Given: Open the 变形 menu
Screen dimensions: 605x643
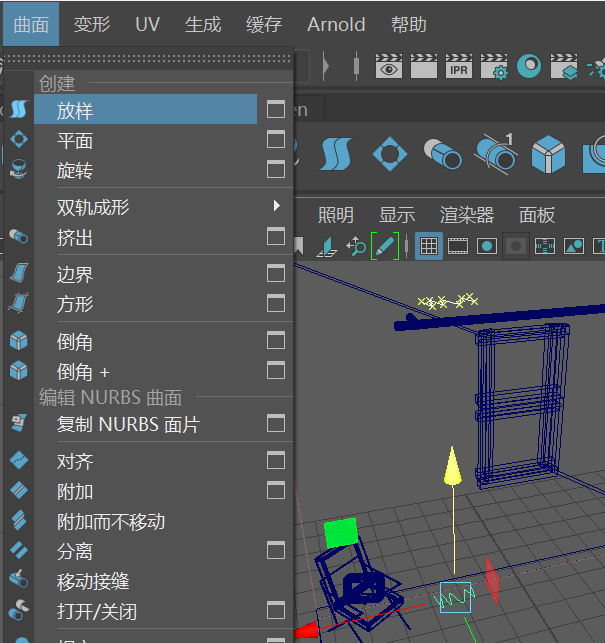Looking at the screenshot, I should click(x=92, y=24).
